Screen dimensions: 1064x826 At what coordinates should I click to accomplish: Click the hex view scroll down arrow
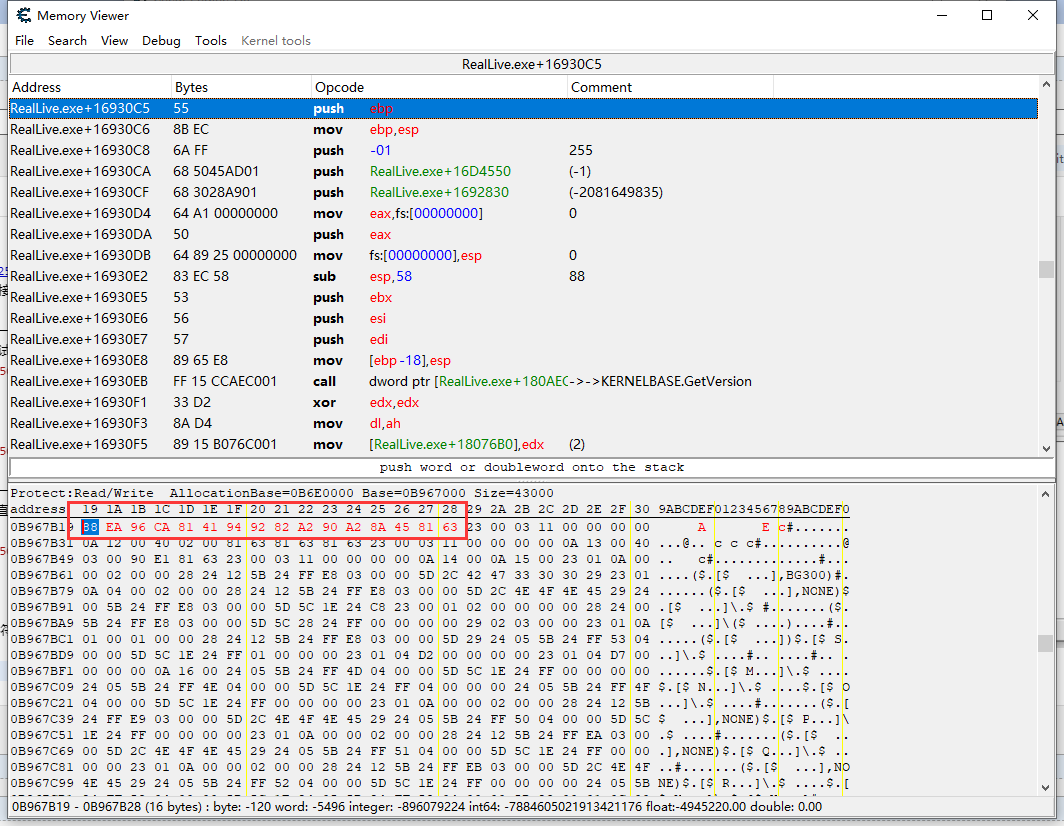click(x=1046, y=788)
